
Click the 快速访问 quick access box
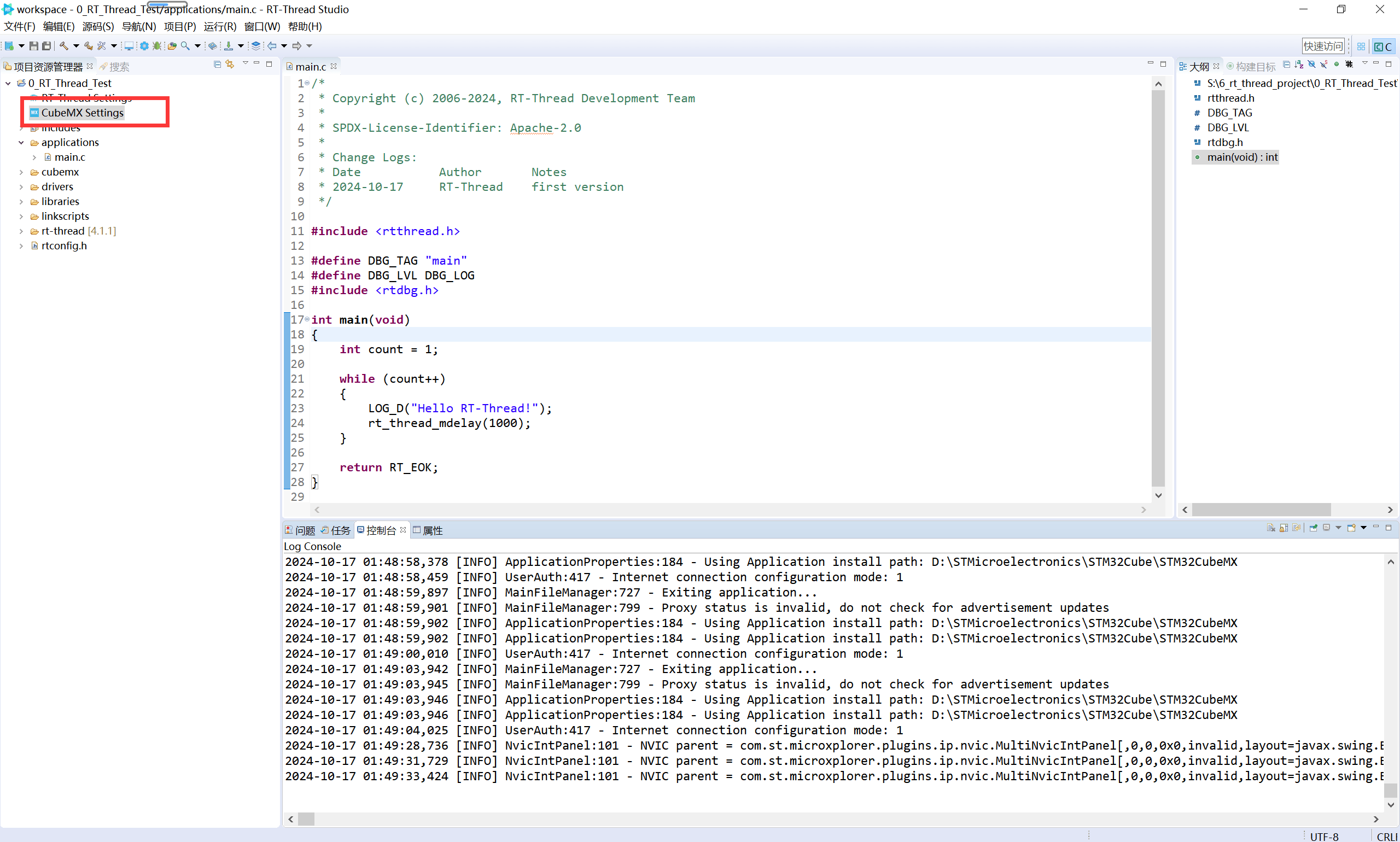(1322, 46)
